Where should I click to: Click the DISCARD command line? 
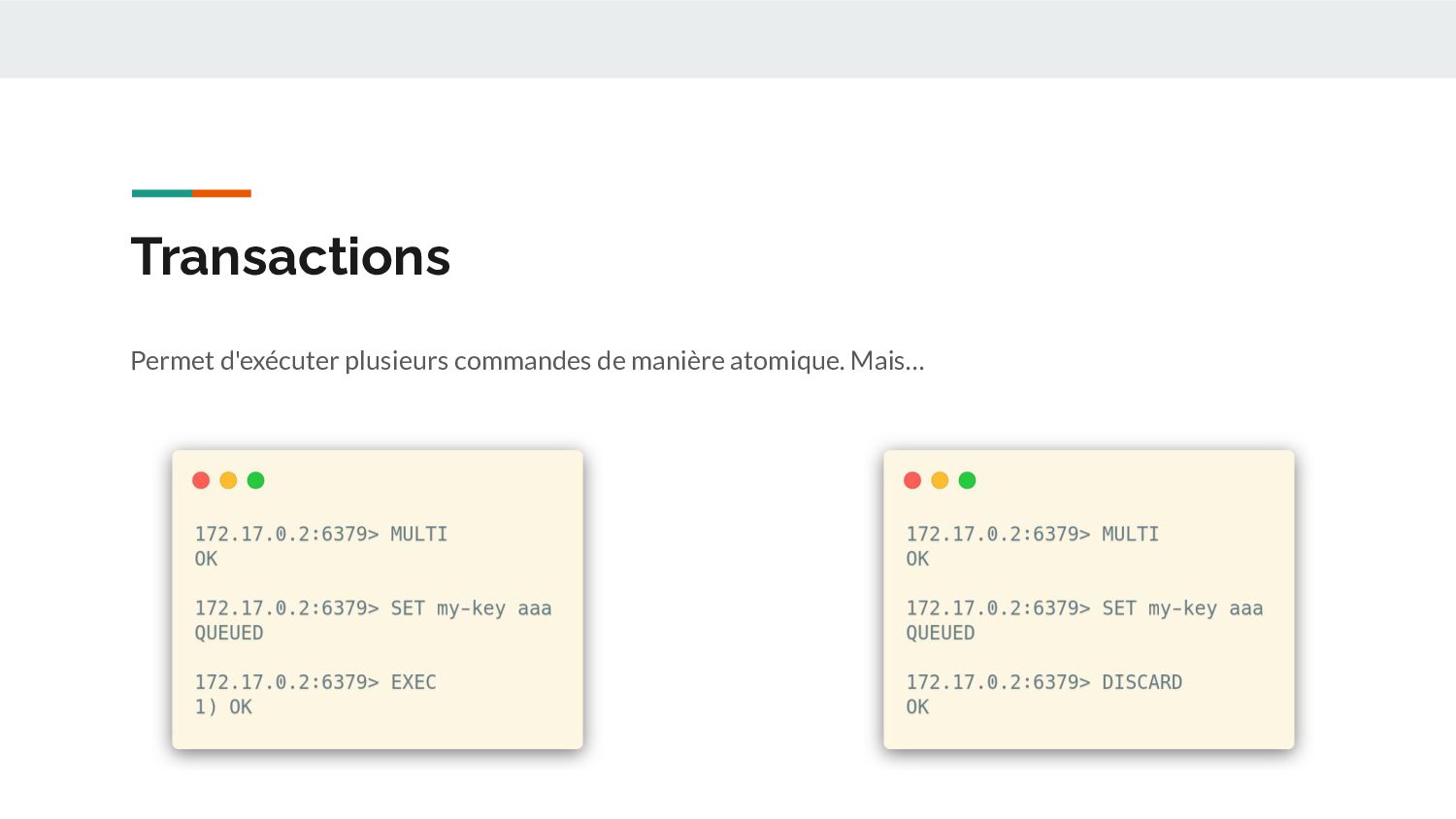tap(1044, 682)
